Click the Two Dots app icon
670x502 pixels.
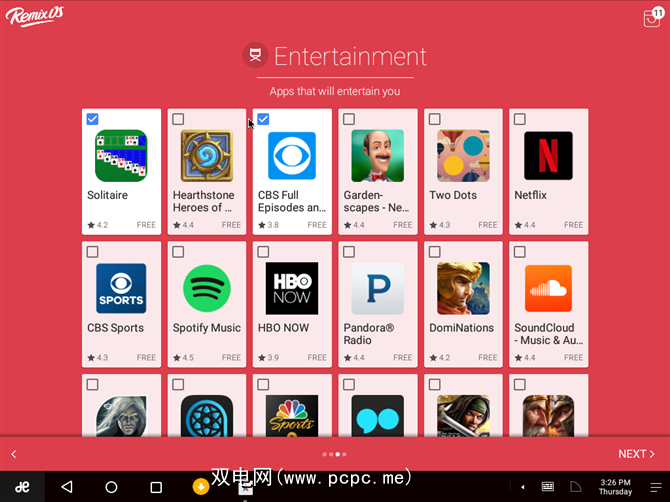[x=463, y=156]
